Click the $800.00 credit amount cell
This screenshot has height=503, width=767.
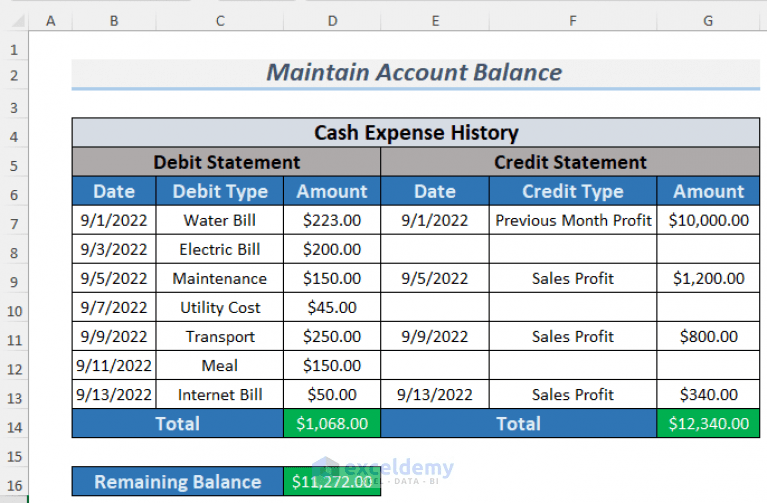coord(708,336)
